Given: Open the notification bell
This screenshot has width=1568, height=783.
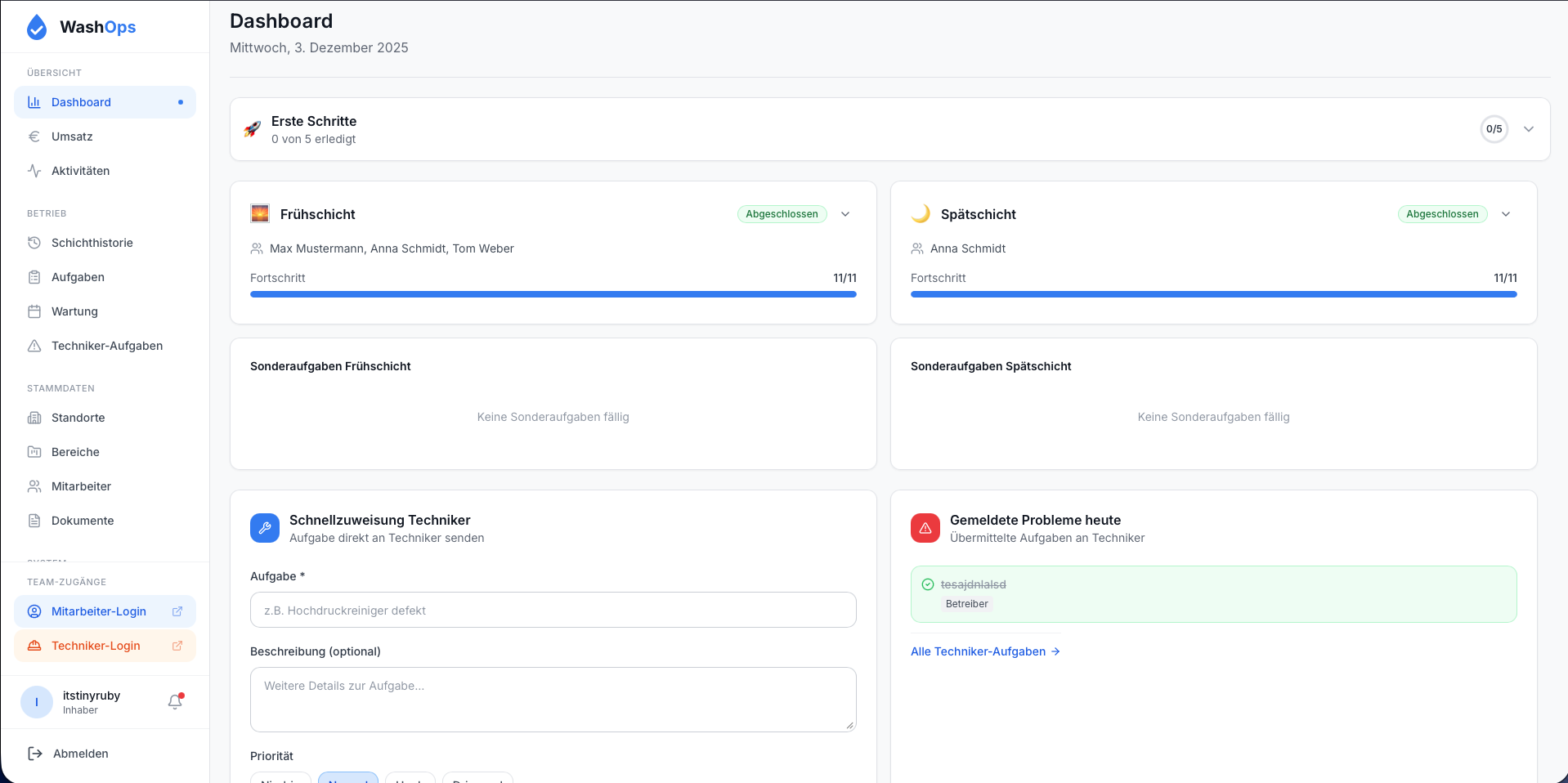Looking at the screenshot, I should [x=175, y=701].
